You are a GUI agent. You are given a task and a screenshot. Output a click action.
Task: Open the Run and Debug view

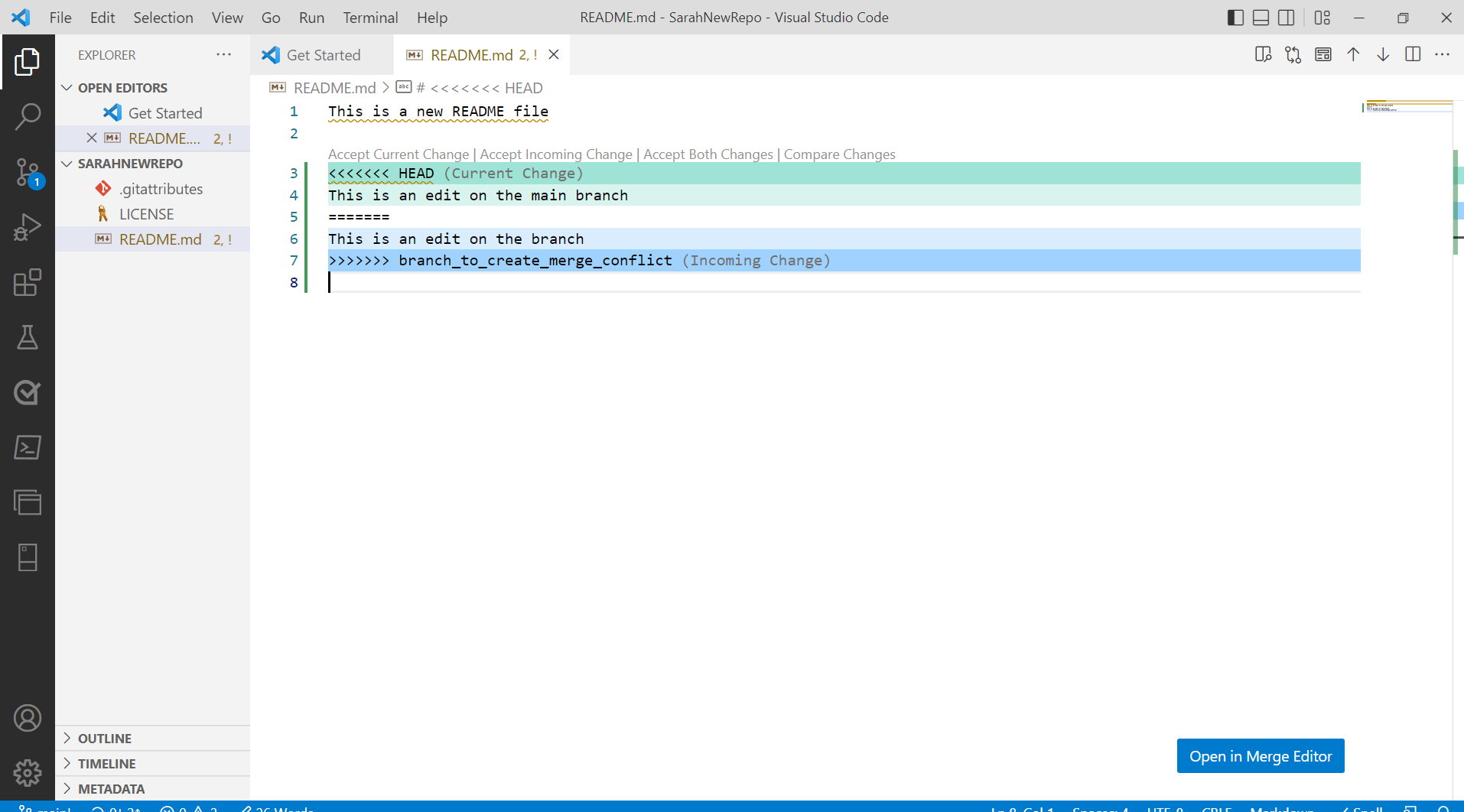pos(28,227)
